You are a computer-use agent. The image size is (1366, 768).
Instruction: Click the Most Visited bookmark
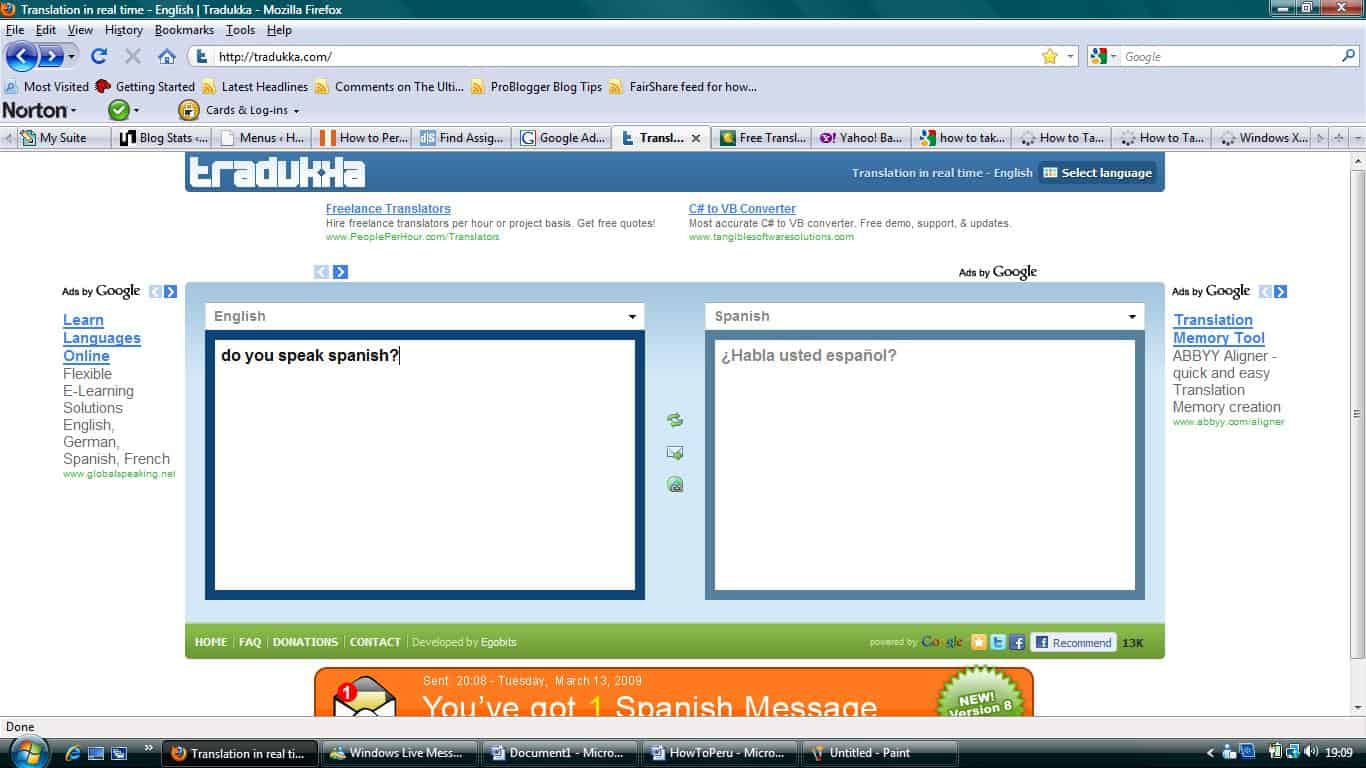[x=47, y=87]
